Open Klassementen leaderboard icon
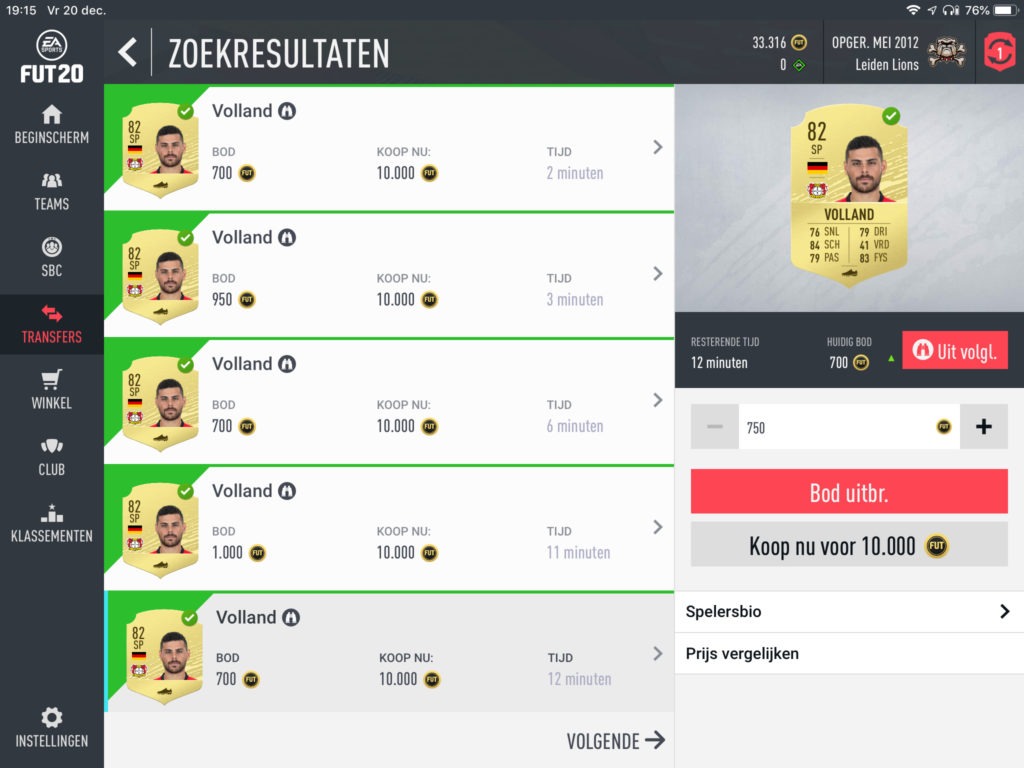This screenshot has height=768, width=1024. (52, 513)
